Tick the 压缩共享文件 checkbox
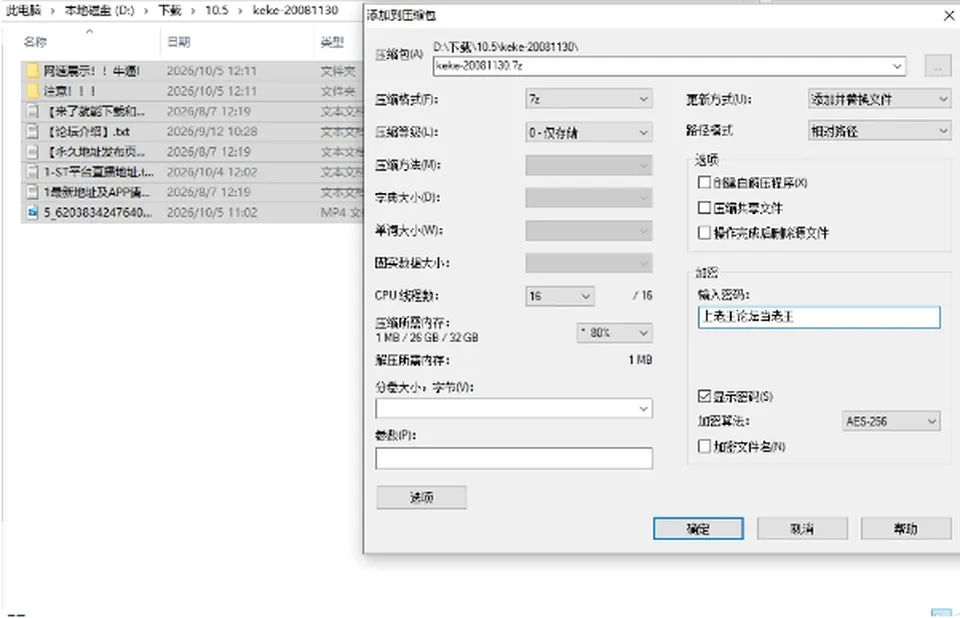This screenshot has width=960, height=618. 704,208
